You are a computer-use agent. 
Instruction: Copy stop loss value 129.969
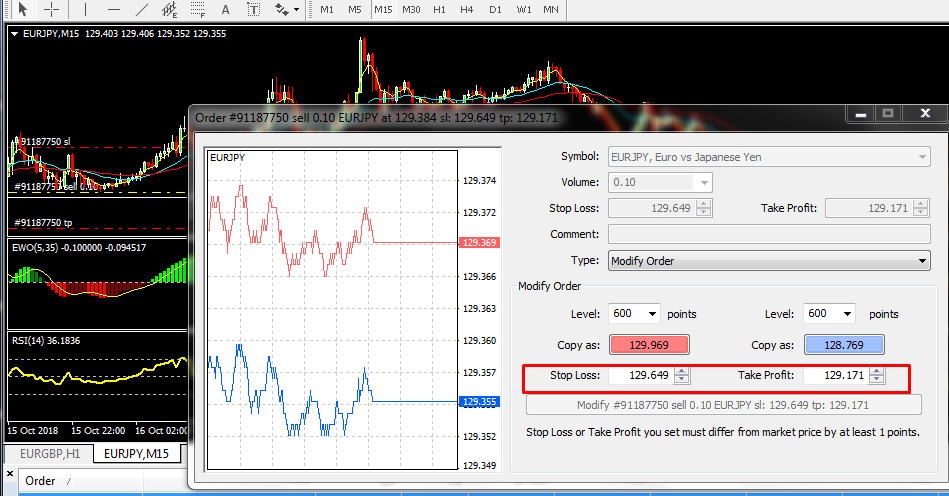(x=649, y=345)
